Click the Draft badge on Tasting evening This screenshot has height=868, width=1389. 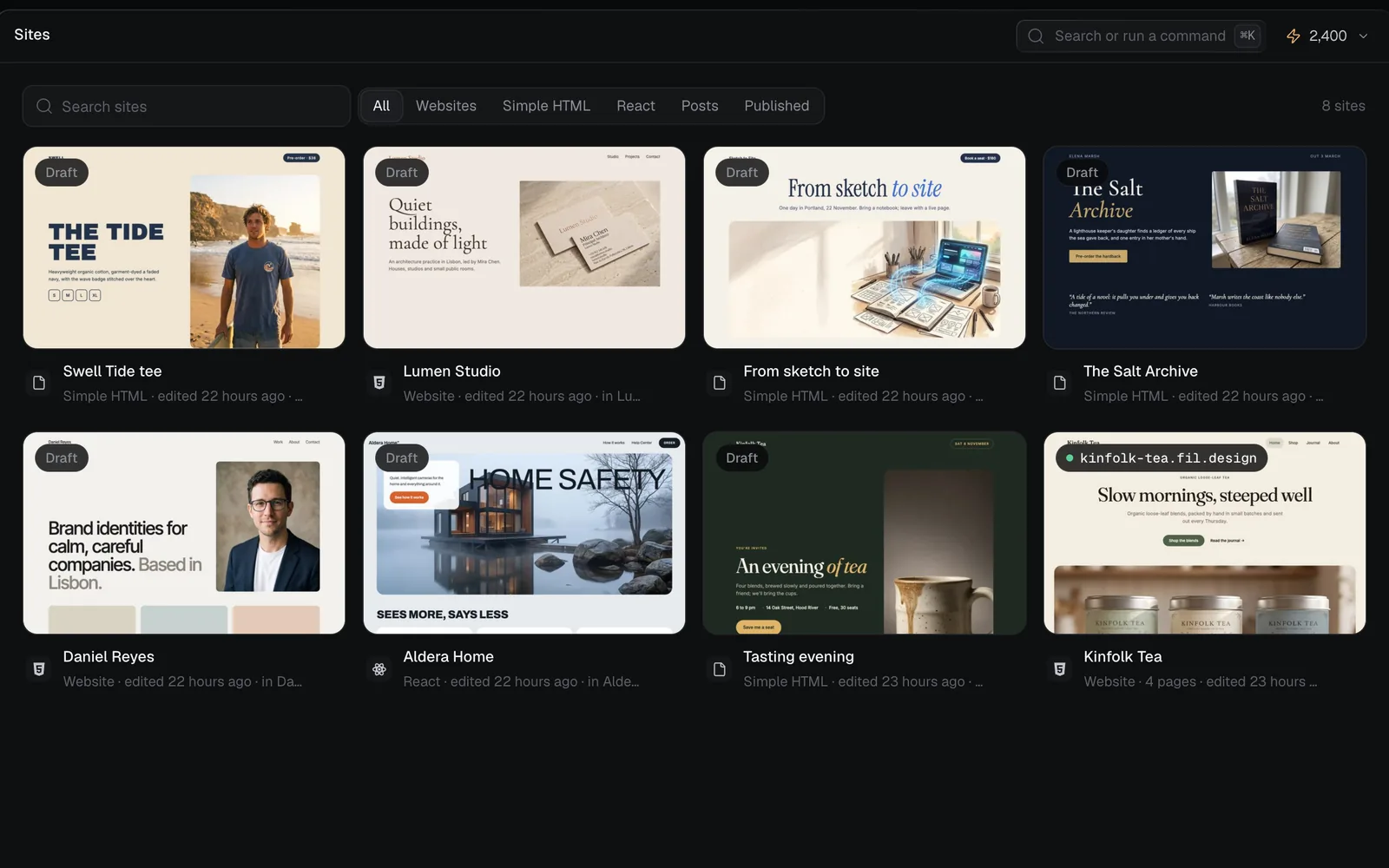[x=742, y=457]
